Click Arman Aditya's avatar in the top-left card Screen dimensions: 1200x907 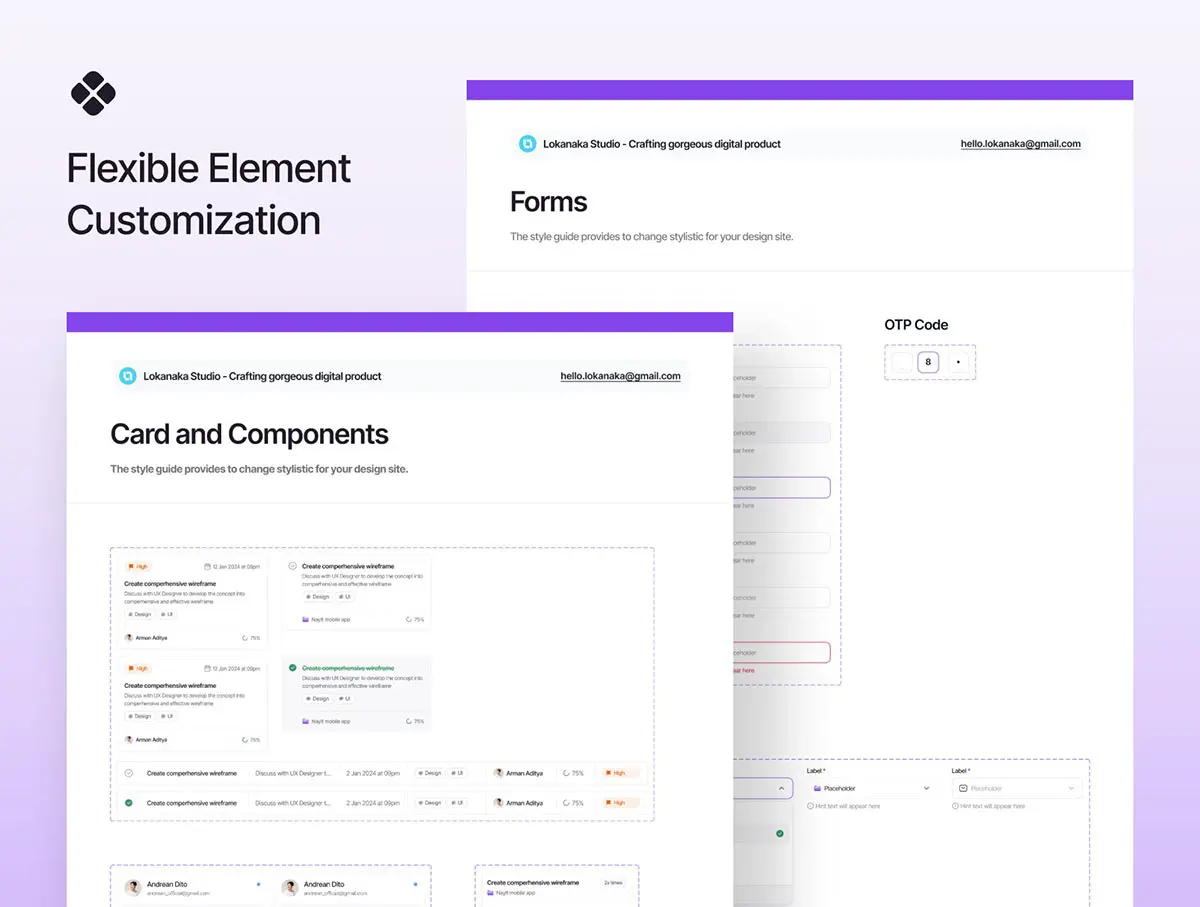pyautogui.click(x=129, y=637)
